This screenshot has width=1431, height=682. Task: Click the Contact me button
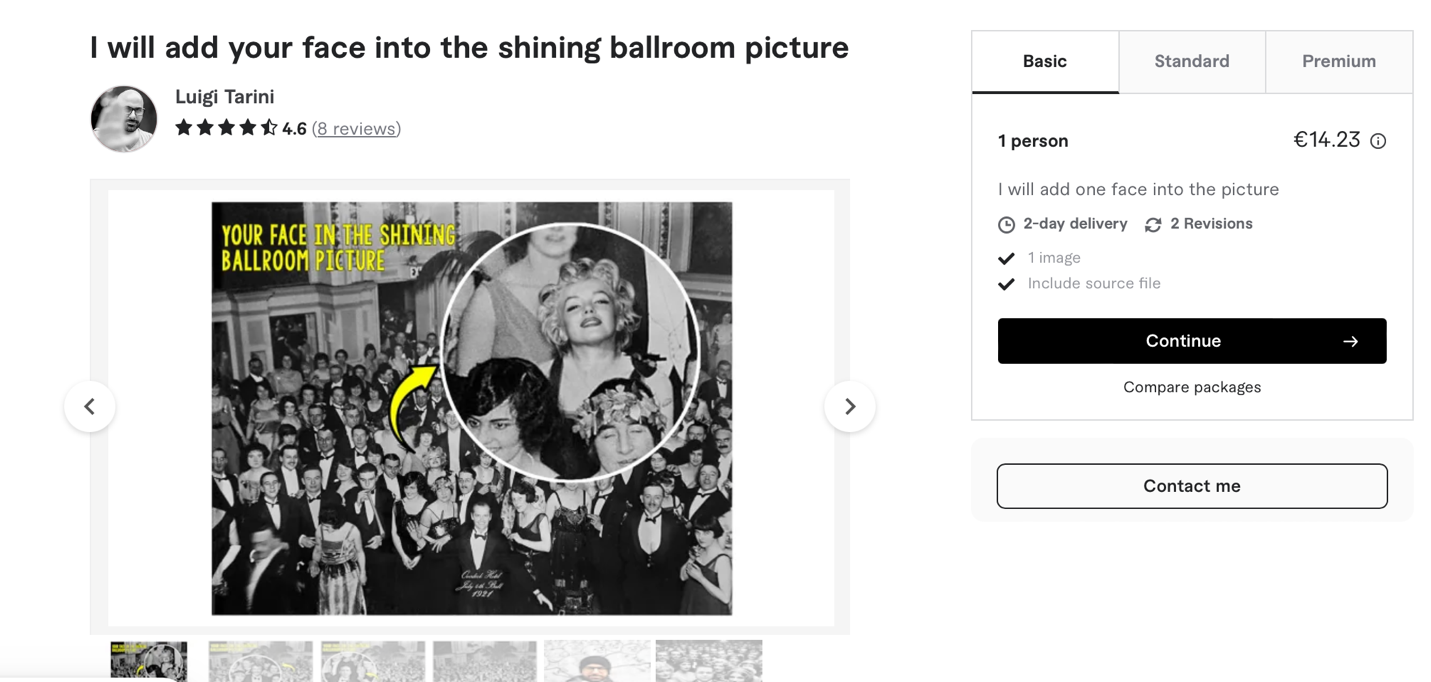tap(1191, 486)
